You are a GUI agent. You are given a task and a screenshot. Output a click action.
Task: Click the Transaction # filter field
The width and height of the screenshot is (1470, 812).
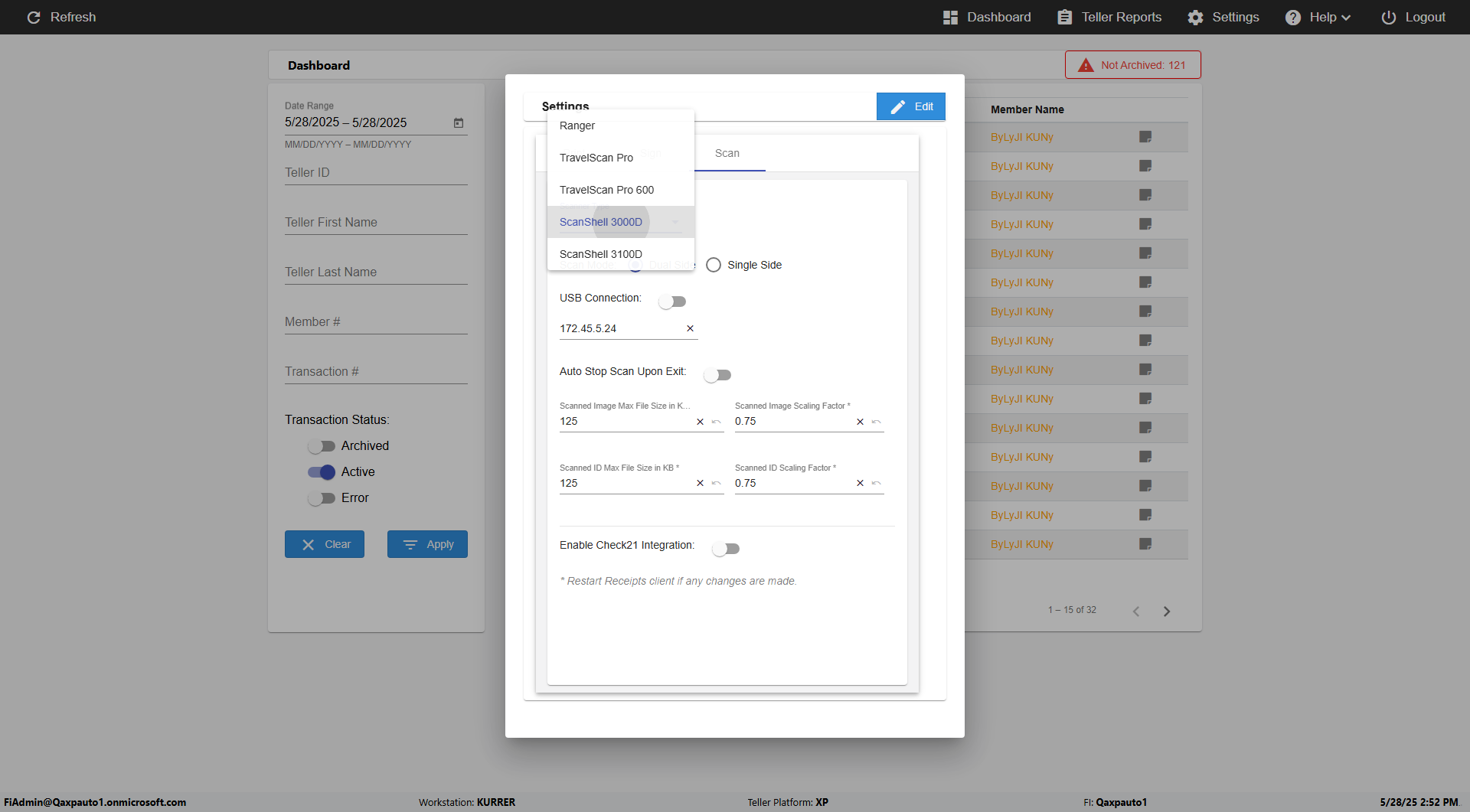(376, 372)
